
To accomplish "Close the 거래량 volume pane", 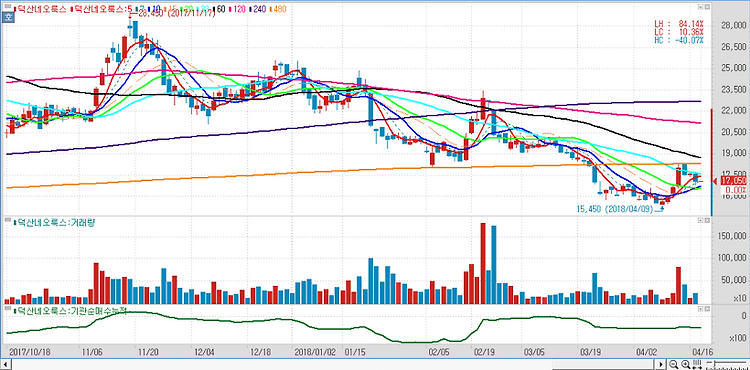I will pos(706,220).
